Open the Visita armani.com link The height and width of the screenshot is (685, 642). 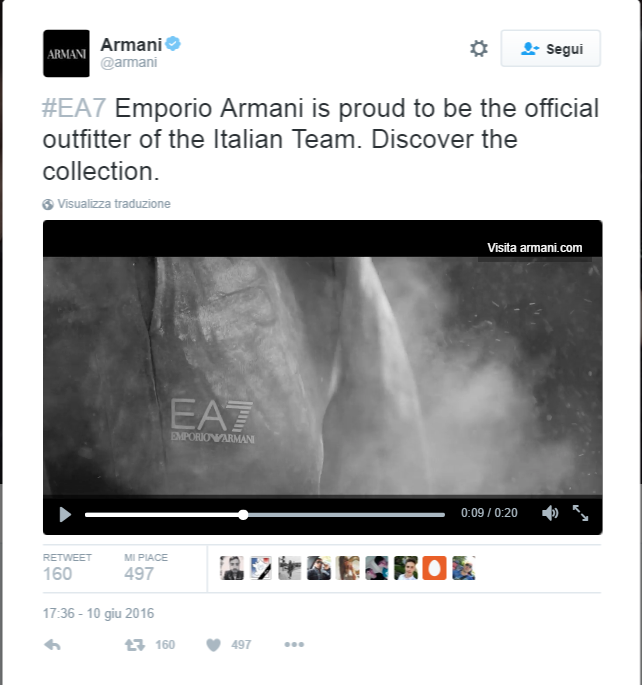pos(535,248)
